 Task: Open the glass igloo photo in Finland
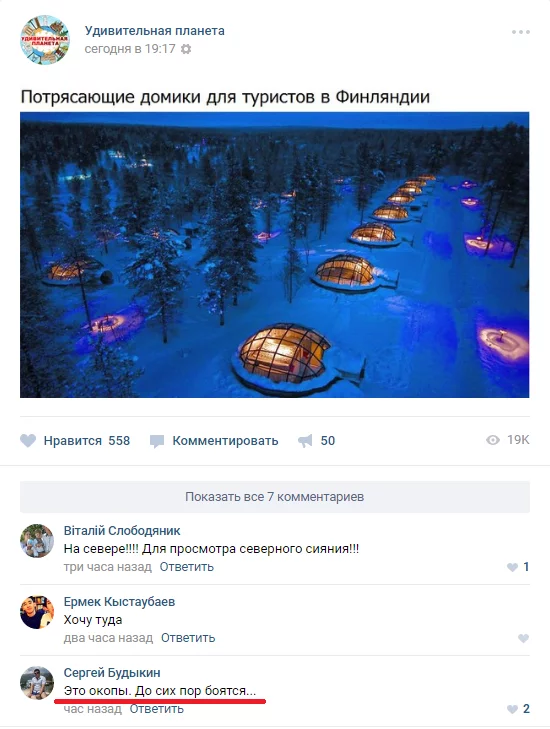274,255
